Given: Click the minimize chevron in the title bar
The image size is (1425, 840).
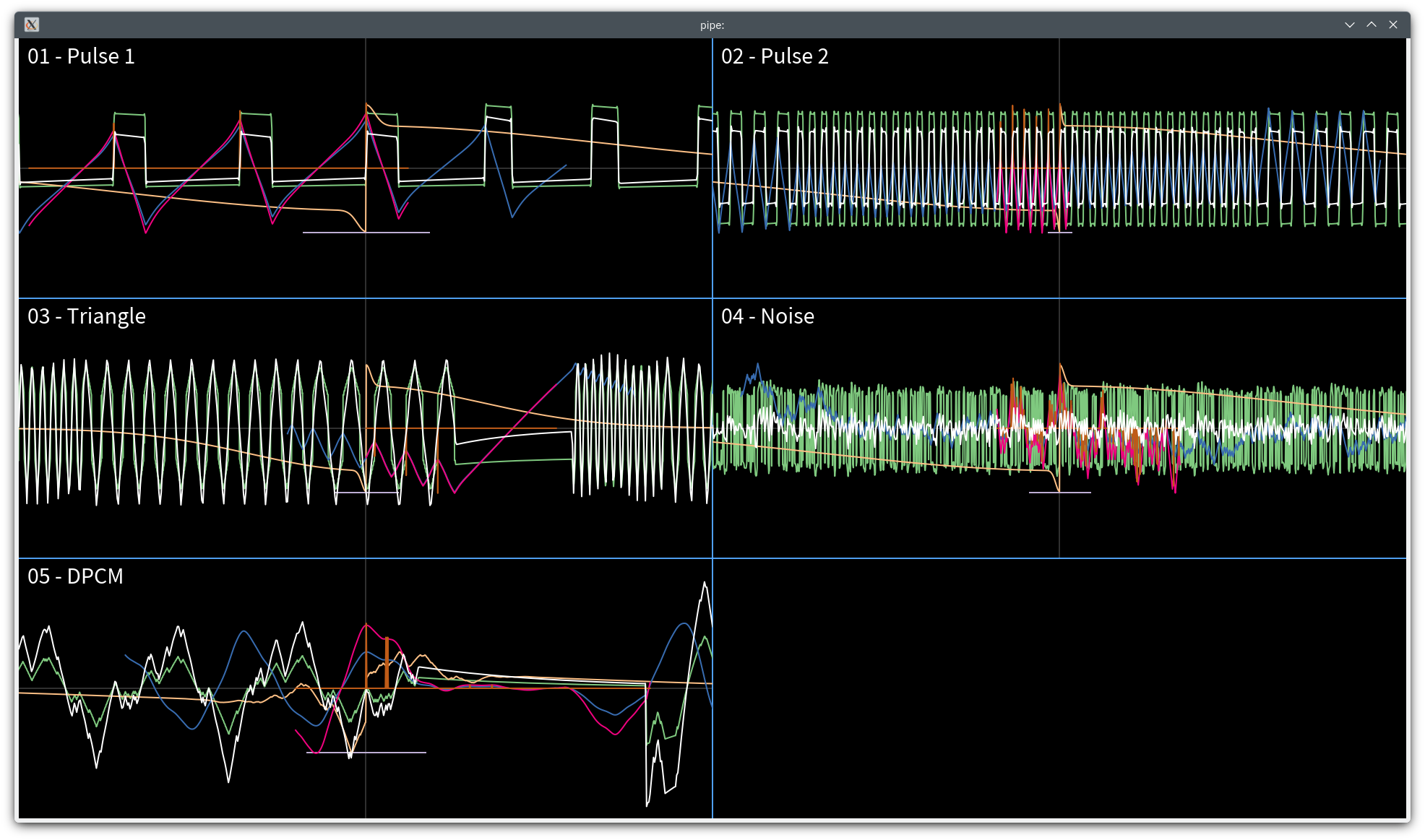Looking at the screenshot, I should click(1350, 25).
